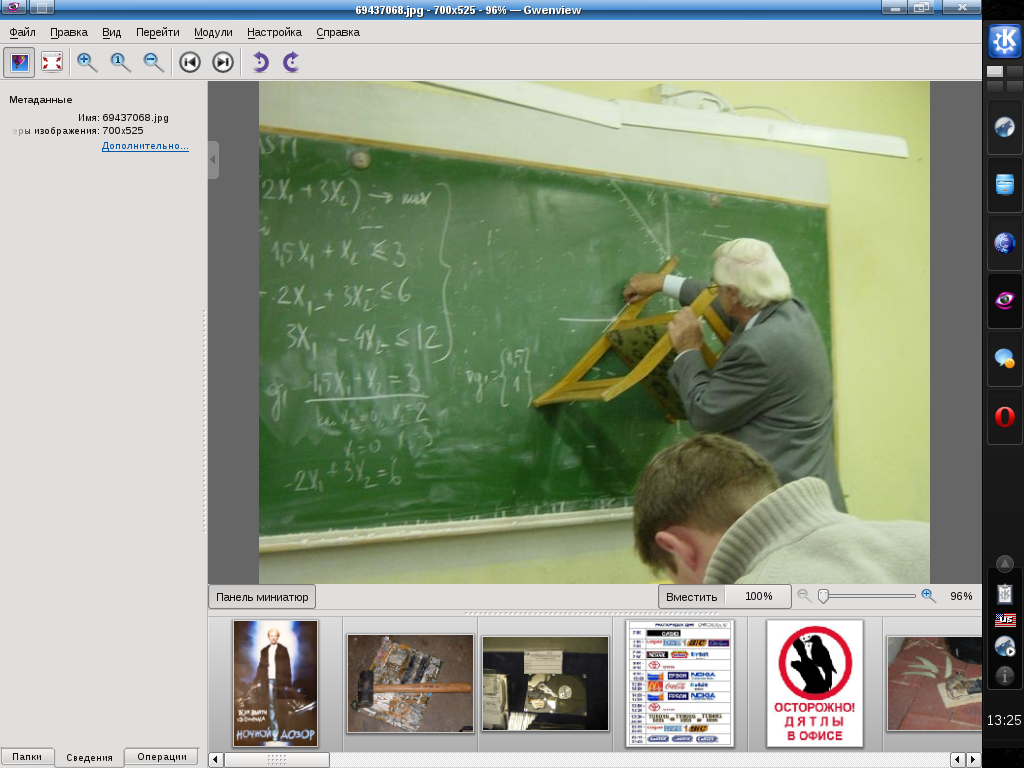The image size is (1024, 768).
Task: Select the ОСТОРОЖНО ДЯТЛЫ В ОФИСЕ thumbnail
Action: pos(814,683)
